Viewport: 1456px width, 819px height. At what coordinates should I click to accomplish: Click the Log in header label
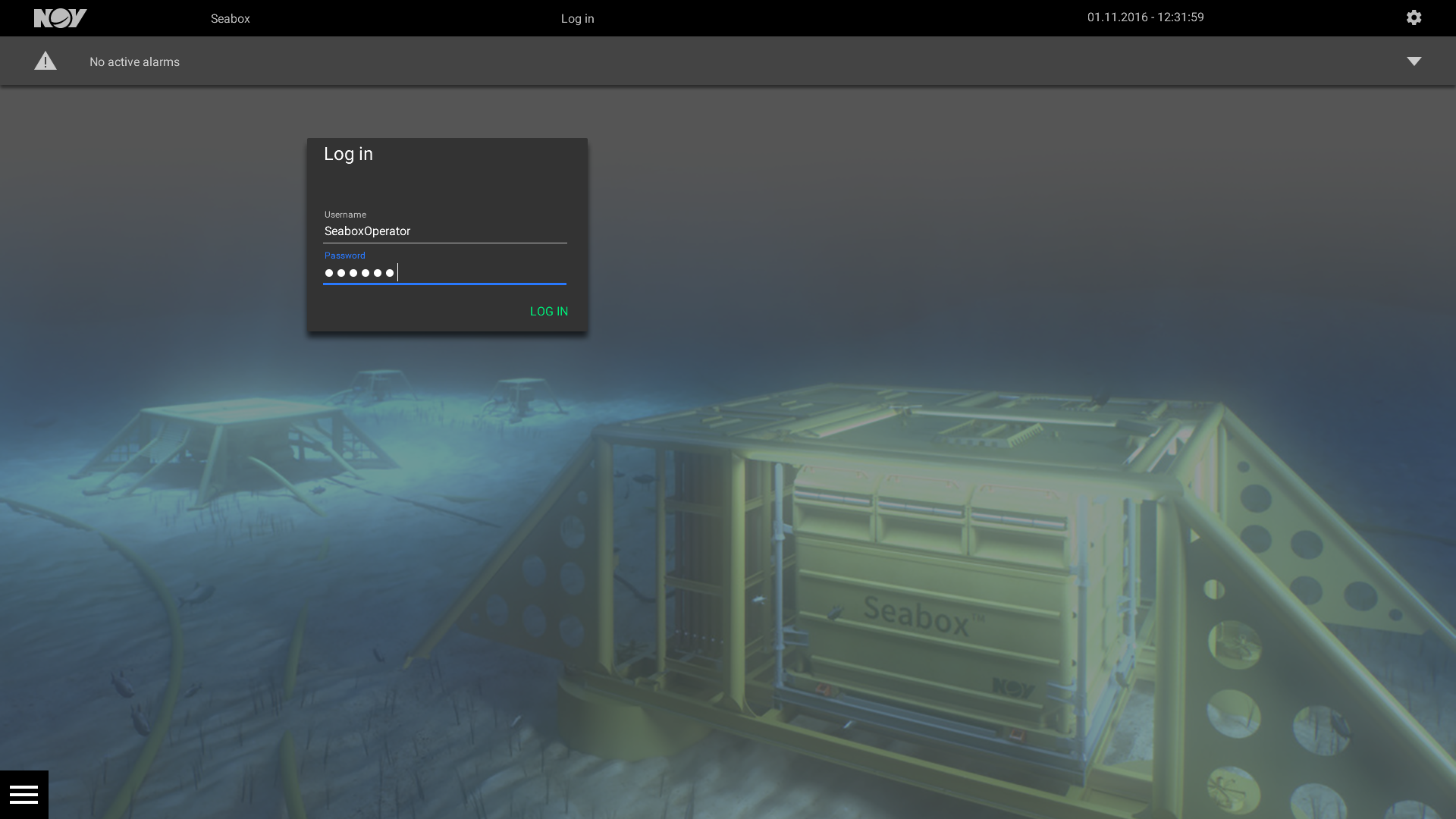click(578, 18)
